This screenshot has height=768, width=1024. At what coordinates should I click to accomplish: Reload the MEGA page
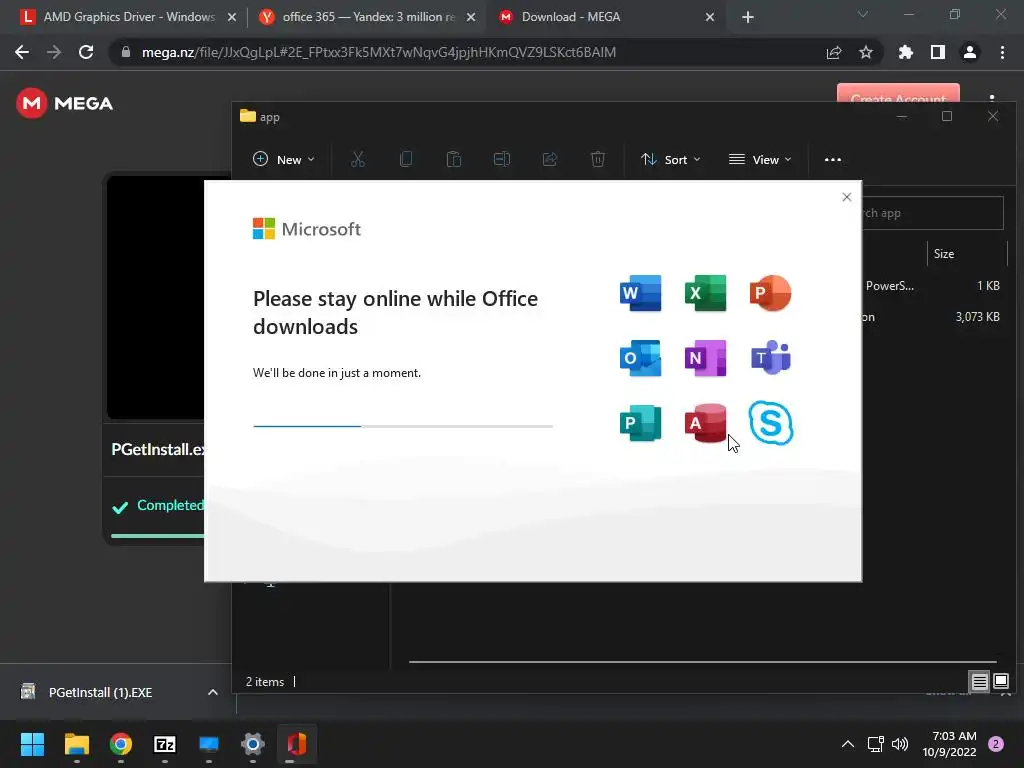86,52
